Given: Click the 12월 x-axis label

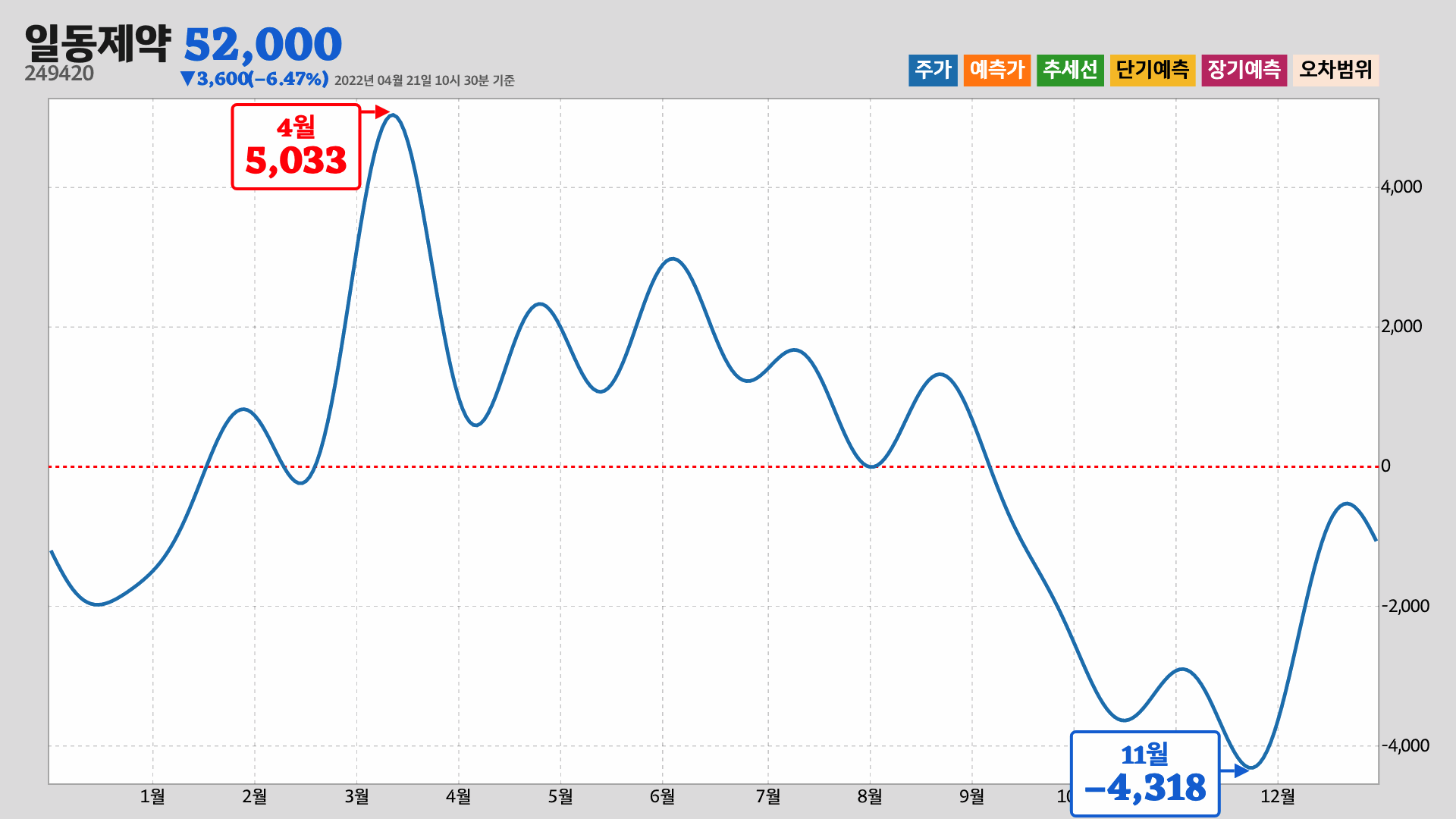Looking at the screenshot, I should (x=1278, y=796).
